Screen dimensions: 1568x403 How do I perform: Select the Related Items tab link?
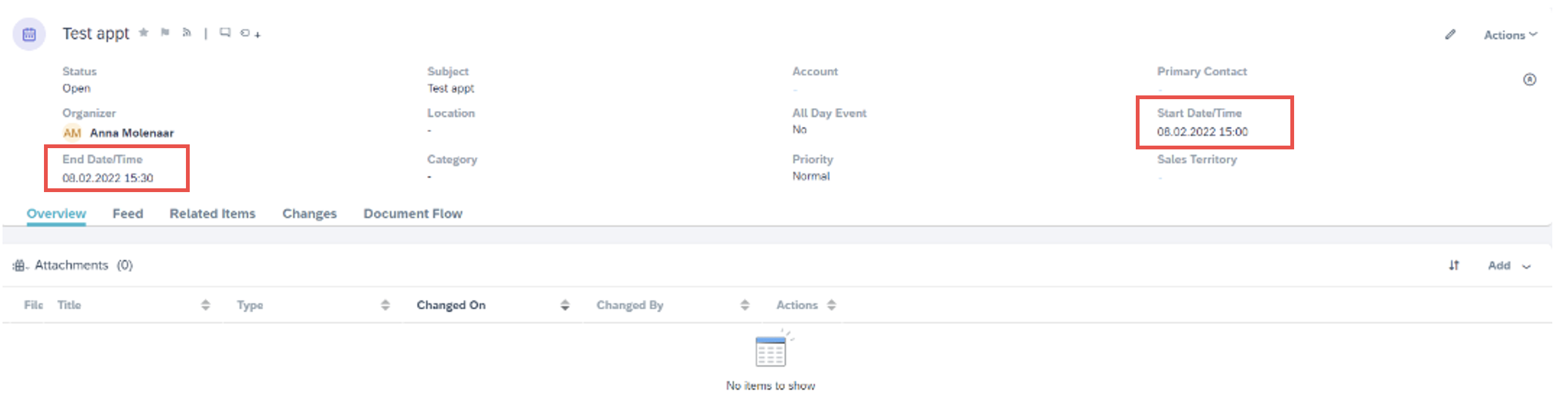pos(212,213)
